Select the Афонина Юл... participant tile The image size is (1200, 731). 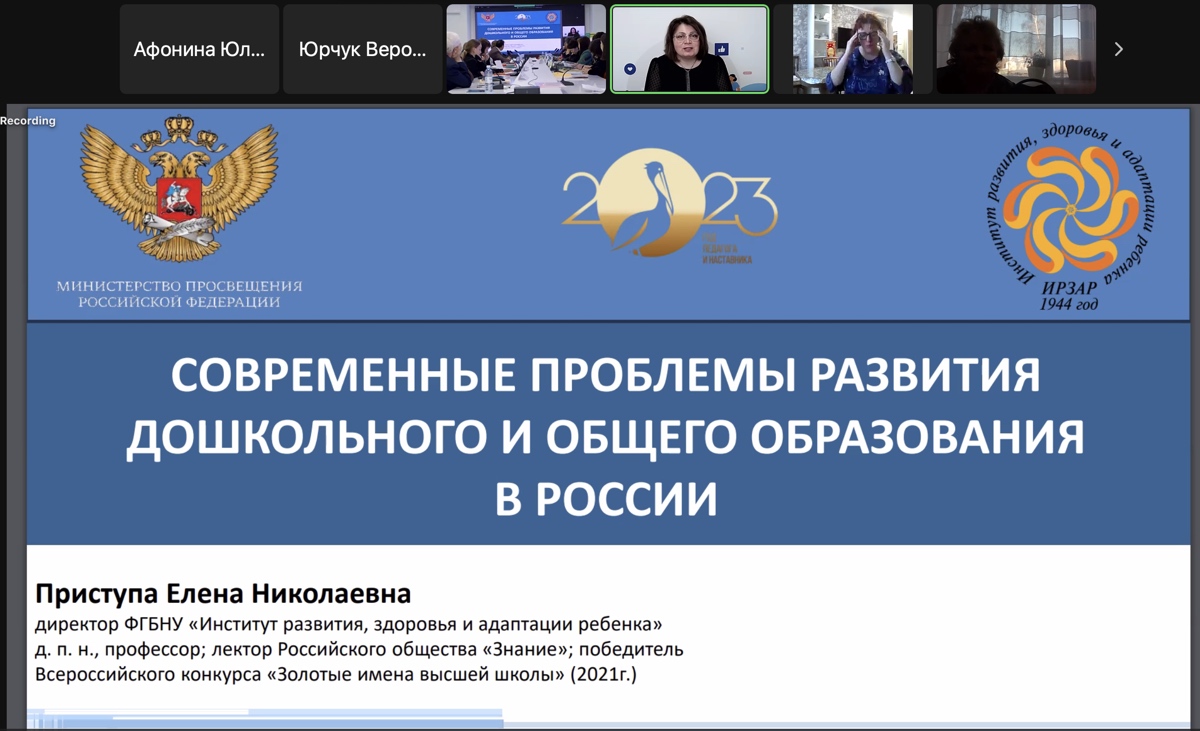(x=199, y=49)
